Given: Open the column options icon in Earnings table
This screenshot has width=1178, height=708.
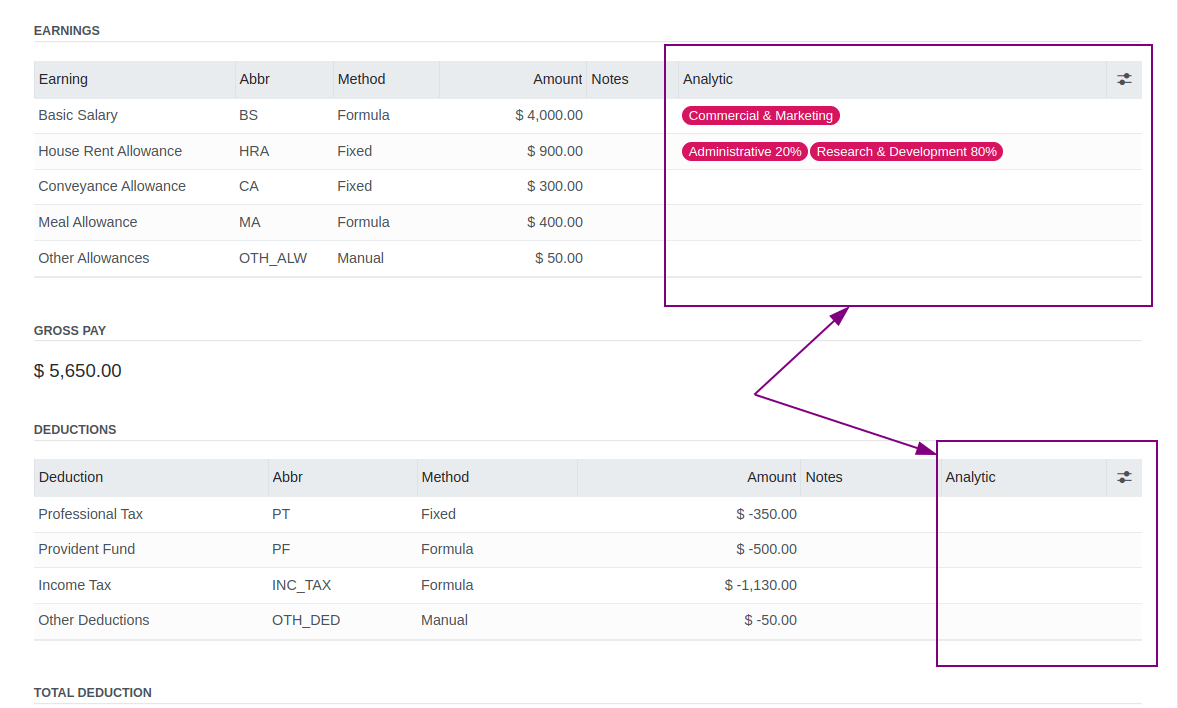Looking at the screenshot, I should [x=1124, y=79].
